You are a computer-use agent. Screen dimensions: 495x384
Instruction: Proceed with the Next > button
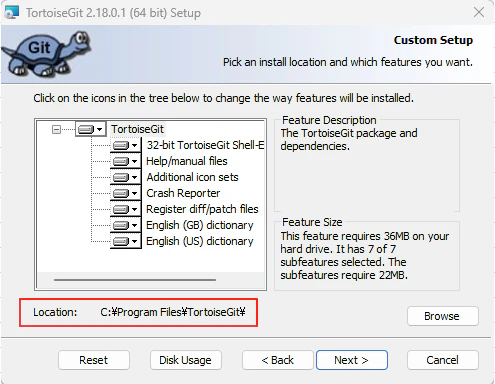pos(352,360)
